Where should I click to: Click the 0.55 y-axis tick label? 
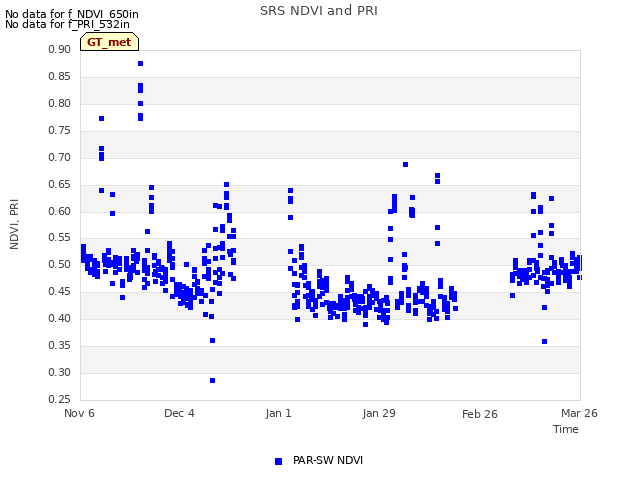point(59,238)
